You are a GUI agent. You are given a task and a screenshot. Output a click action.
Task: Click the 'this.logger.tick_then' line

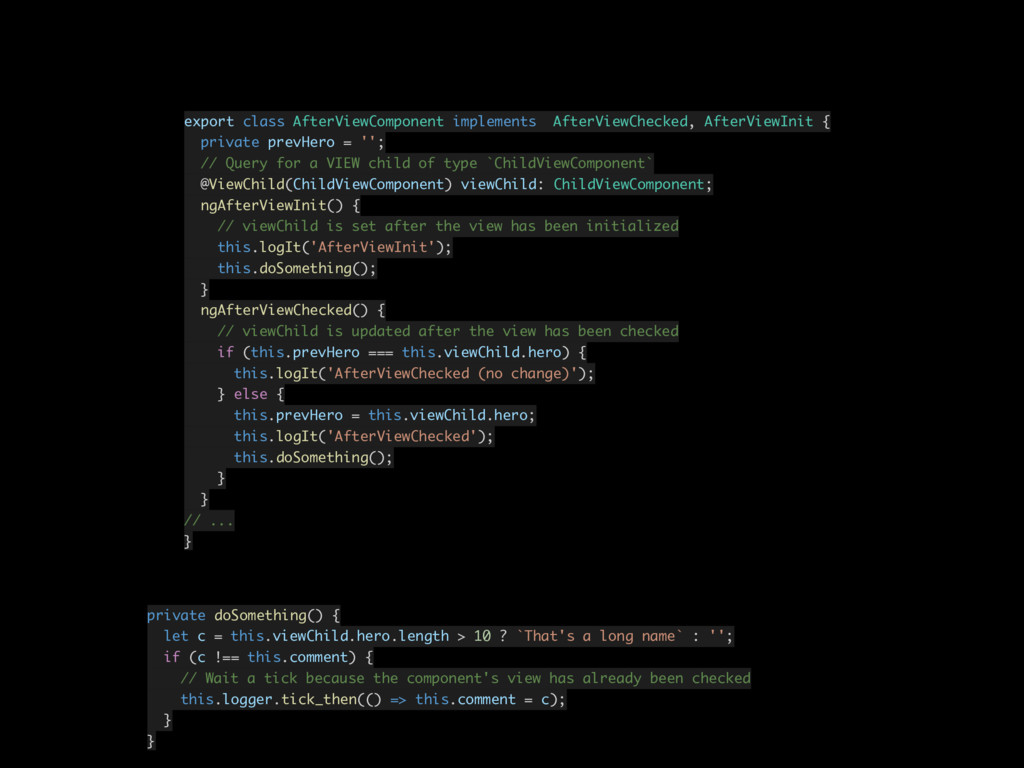(x=373, y=699)
